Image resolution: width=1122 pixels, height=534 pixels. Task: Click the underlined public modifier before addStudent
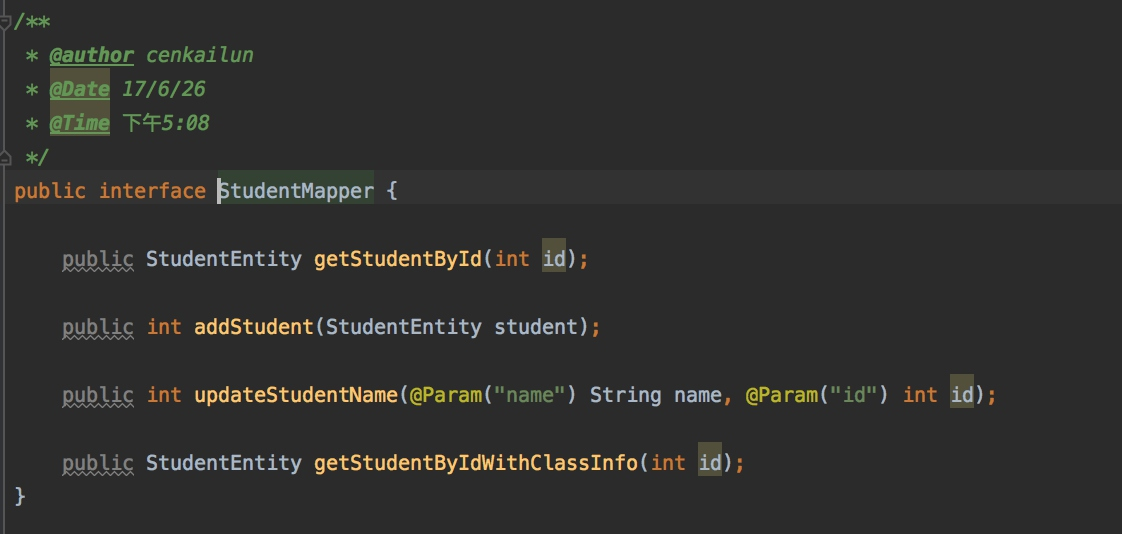tap(98, 327)
